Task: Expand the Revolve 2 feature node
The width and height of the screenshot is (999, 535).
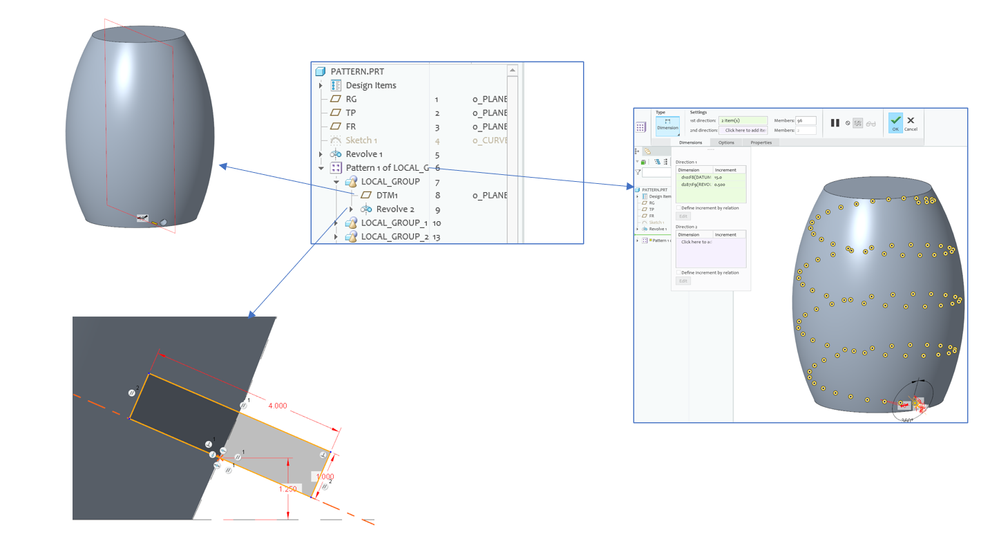Action: (x=350, y=209)
